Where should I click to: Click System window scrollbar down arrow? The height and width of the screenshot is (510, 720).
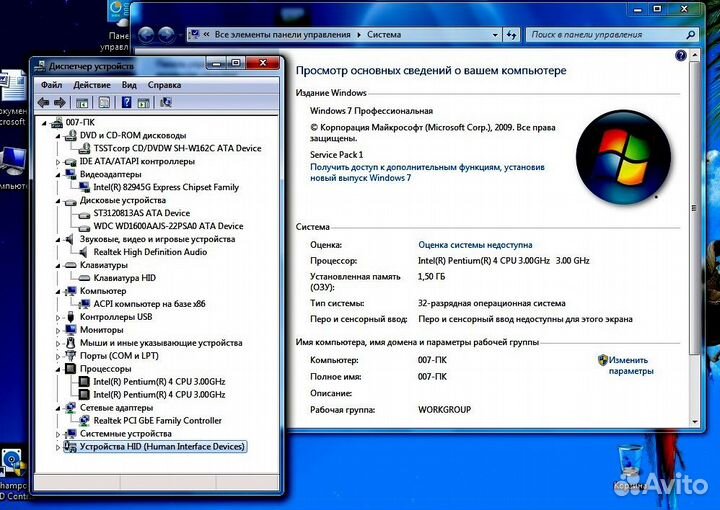[x=694, y=421]
